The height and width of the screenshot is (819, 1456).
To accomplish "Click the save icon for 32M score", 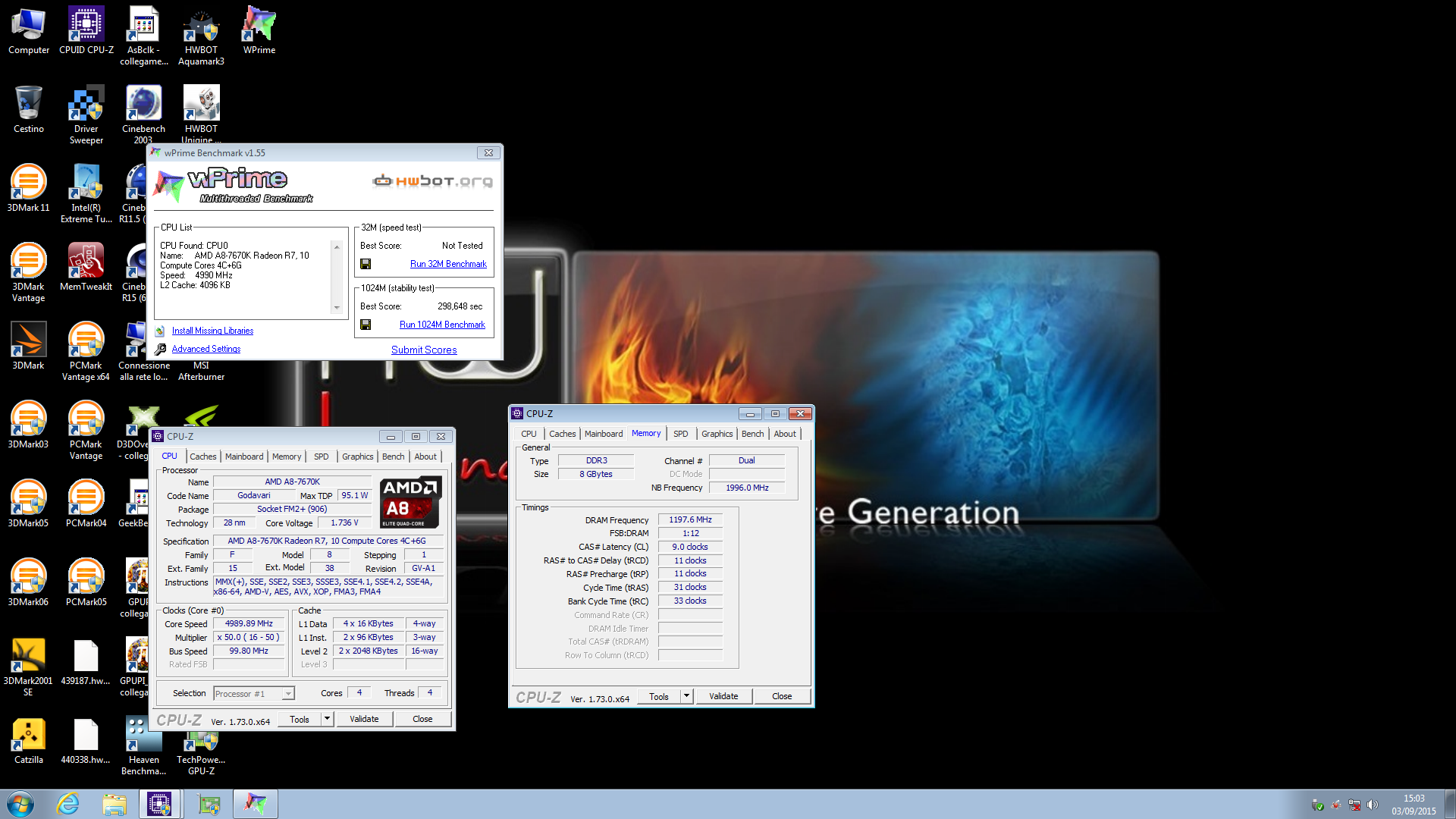I will [366, 264].
